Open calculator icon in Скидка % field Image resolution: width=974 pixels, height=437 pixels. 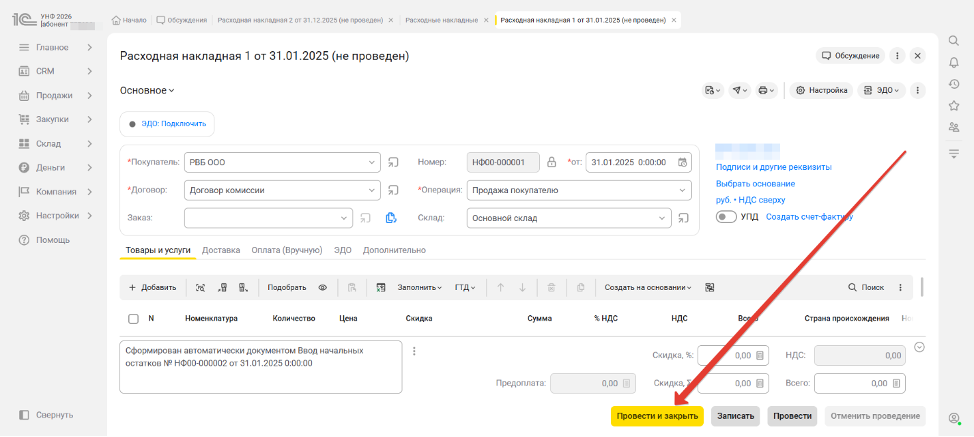[x=760, y=355]
